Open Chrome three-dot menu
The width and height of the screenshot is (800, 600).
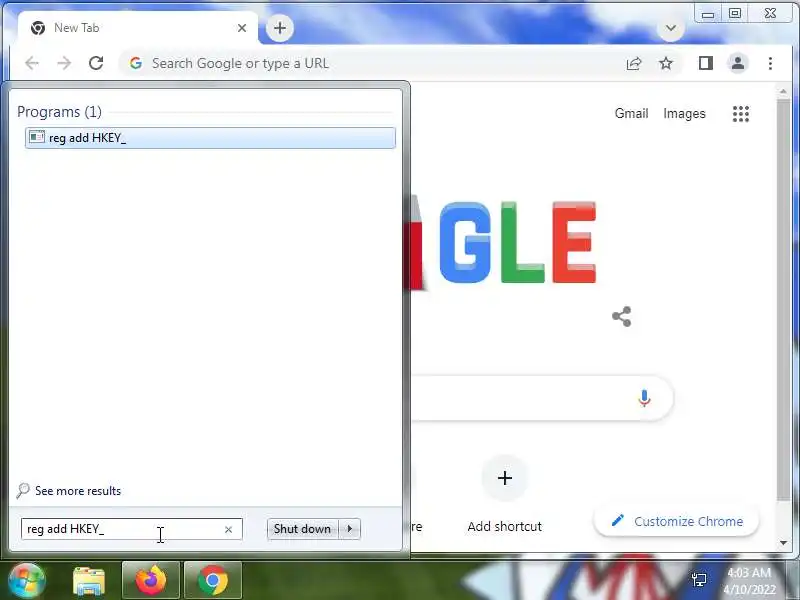[770, 63]
